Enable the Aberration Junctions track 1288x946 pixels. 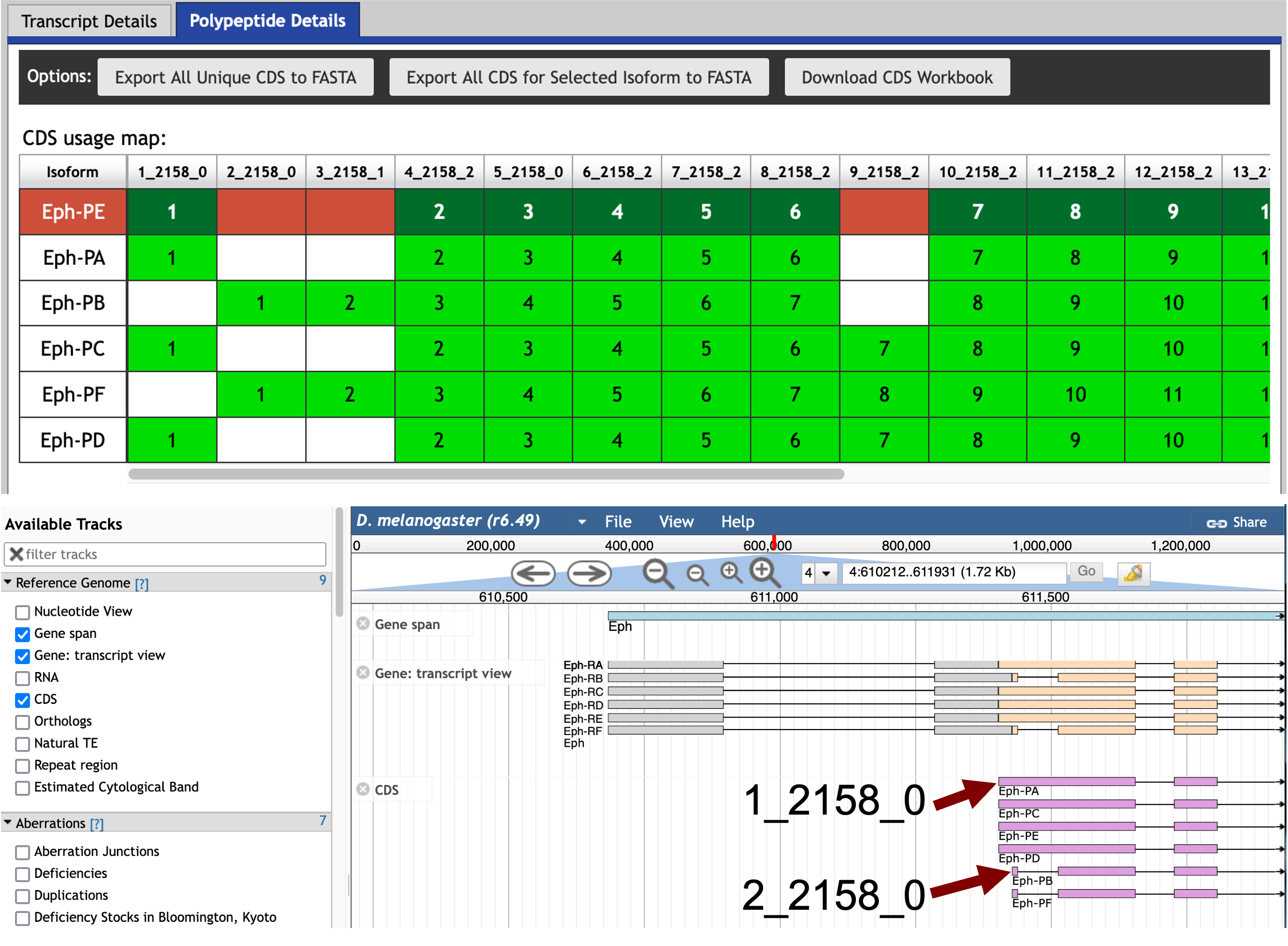22,852
